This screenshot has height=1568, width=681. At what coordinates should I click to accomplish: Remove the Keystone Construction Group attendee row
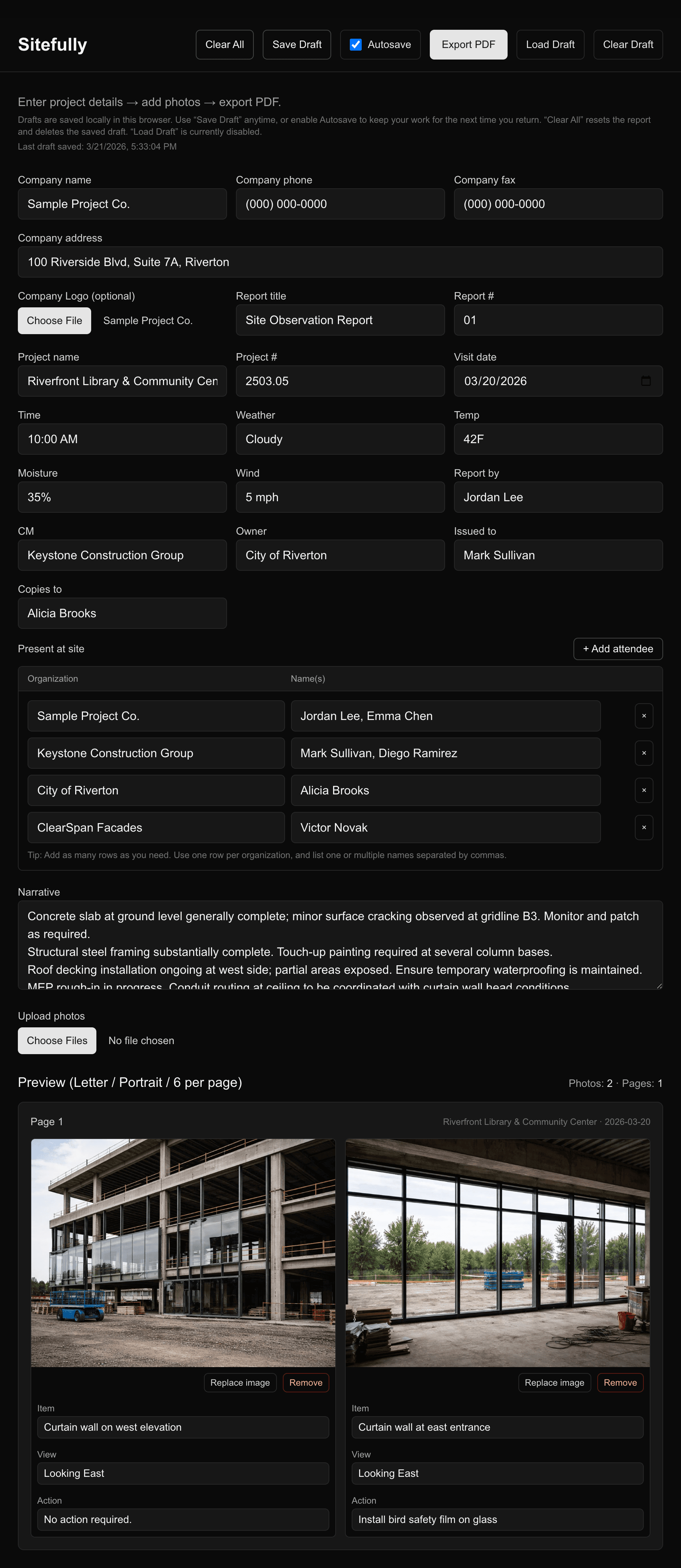pyautogui.click(x=644, y=753)
